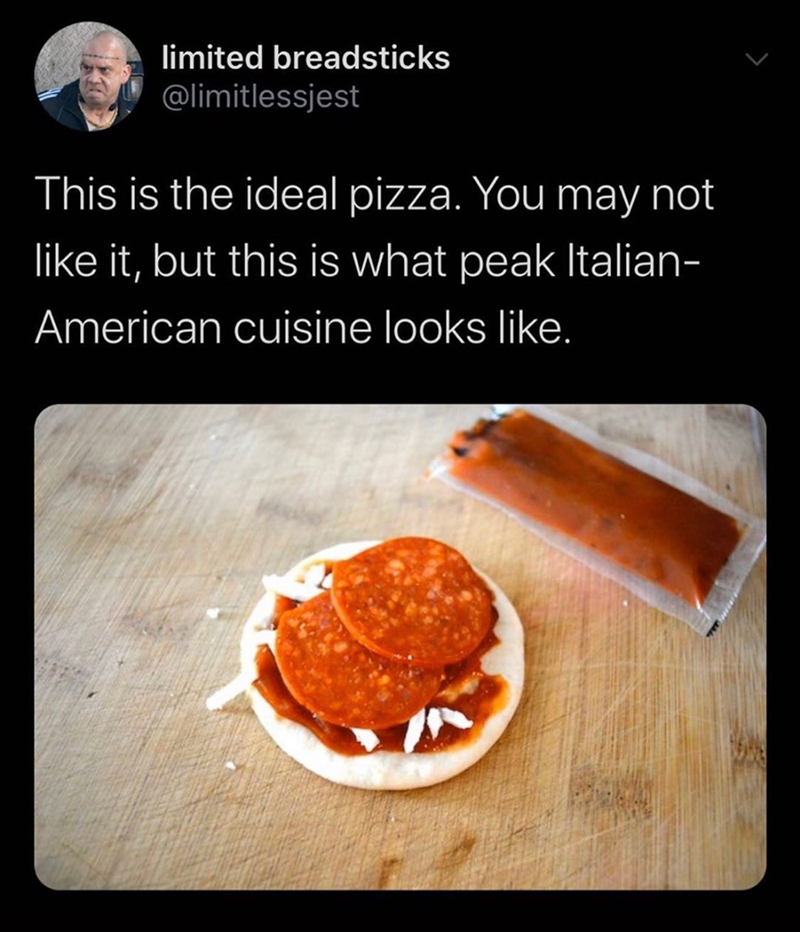Open the tweet options chevron menu

click(758, 62)
